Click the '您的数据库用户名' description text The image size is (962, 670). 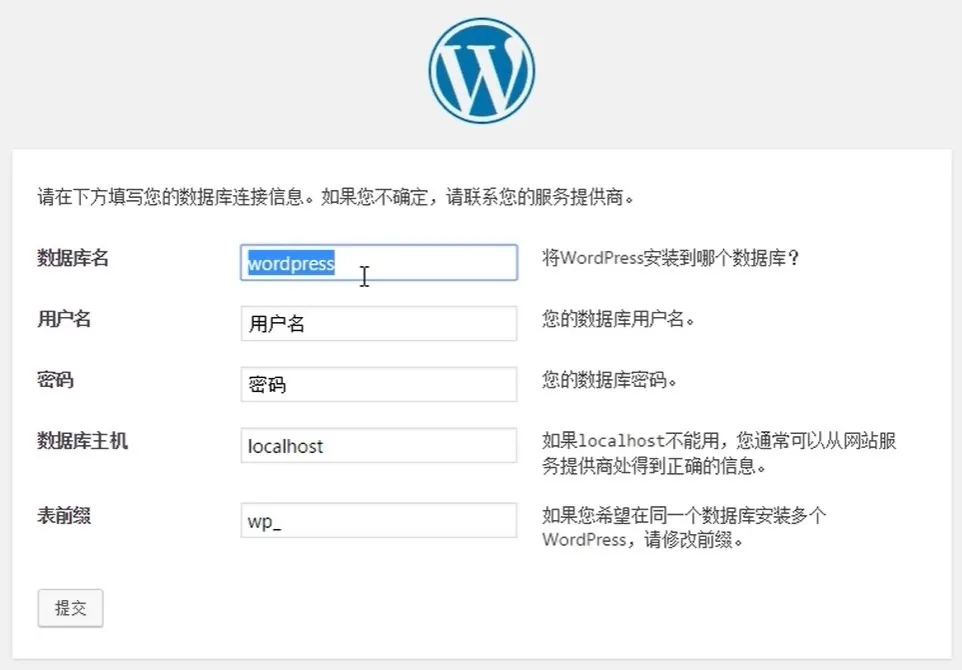pyautogui.click(x=618, y=320)
